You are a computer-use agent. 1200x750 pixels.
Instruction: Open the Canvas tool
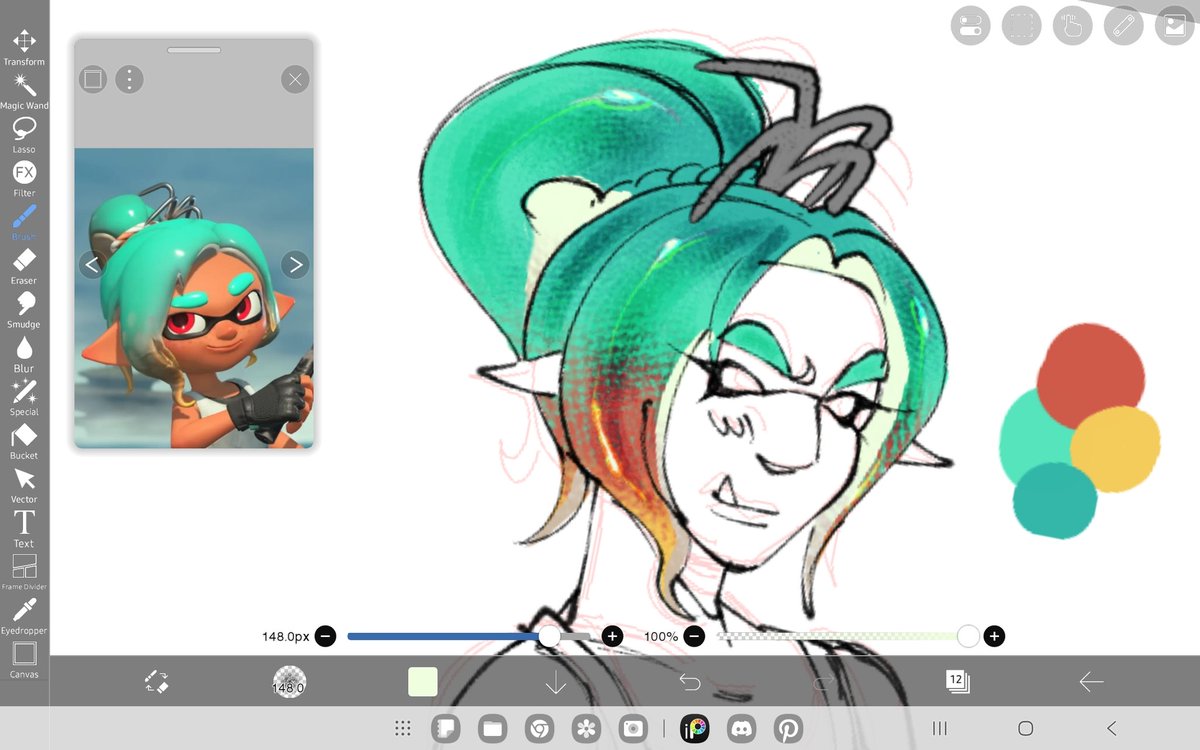pyautogui.click(x=24, y=661)
